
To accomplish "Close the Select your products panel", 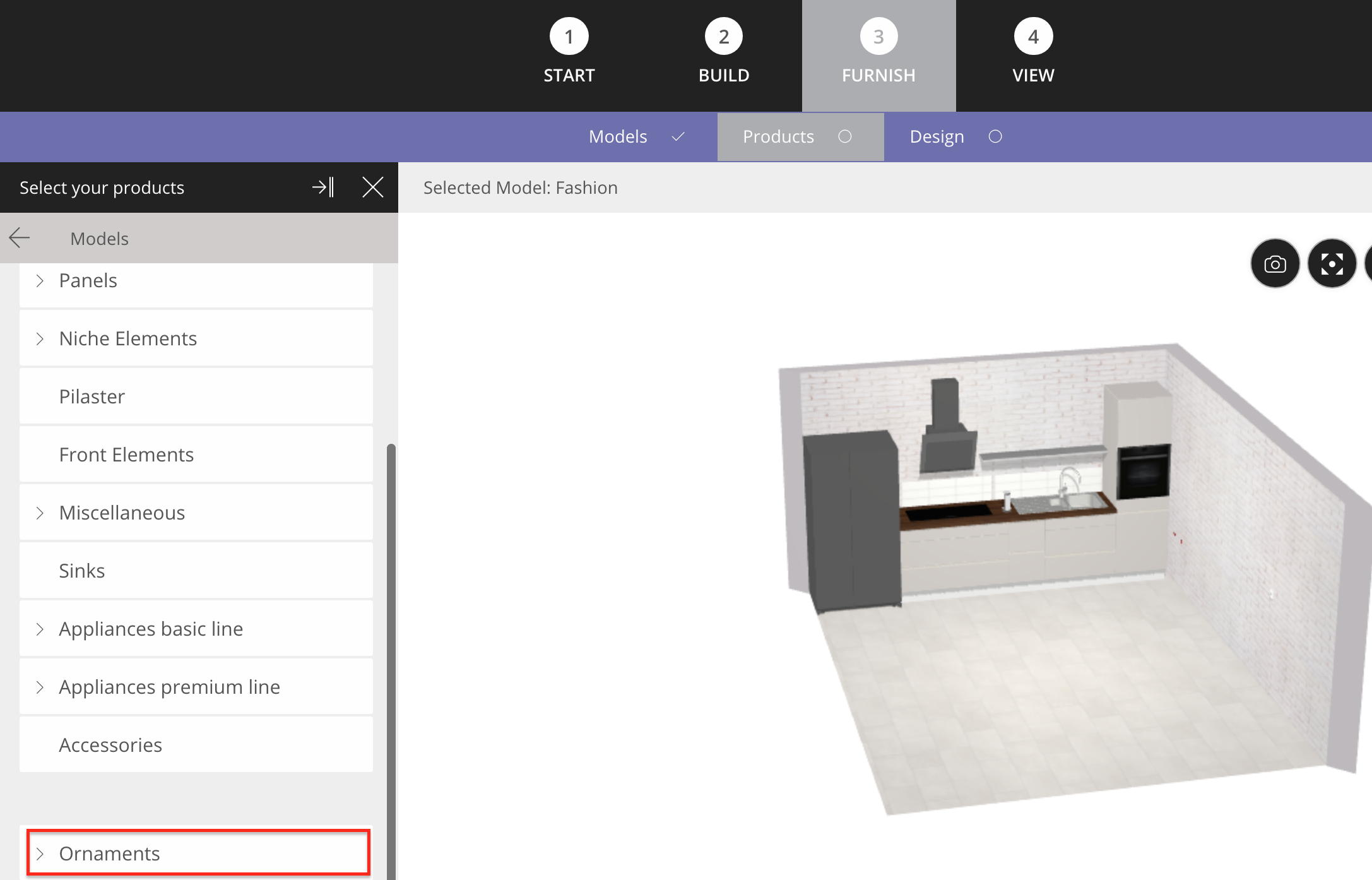I will [x=372, y=187].
